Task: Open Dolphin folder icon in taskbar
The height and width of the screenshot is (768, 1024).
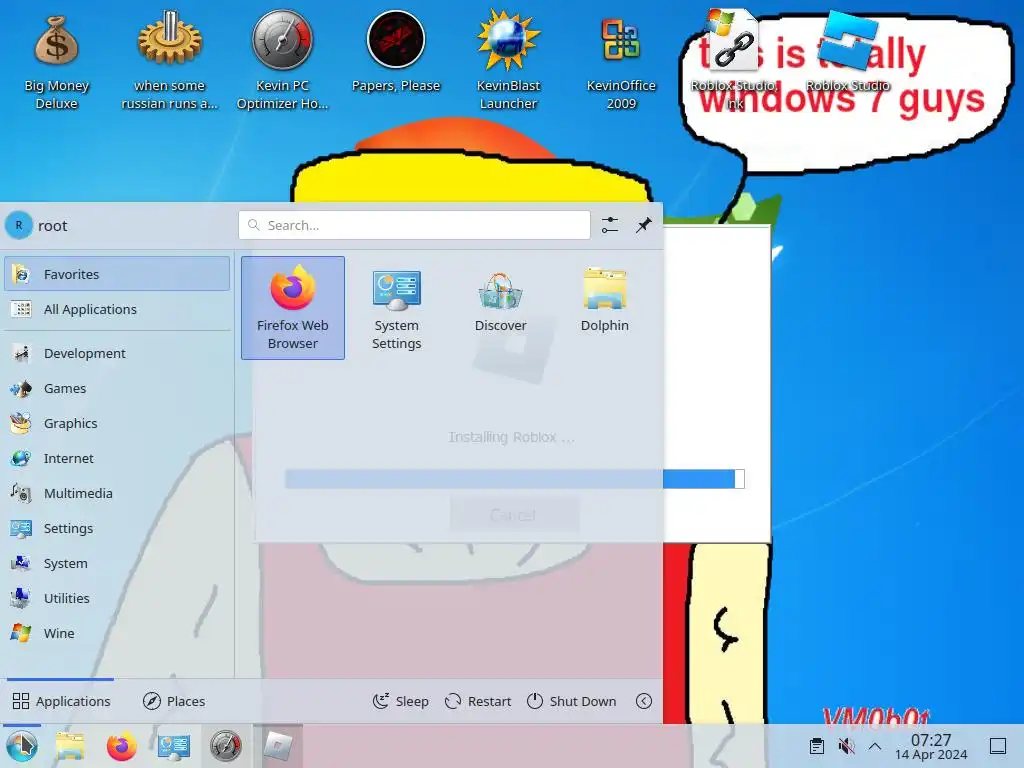Action: [x=70, y=746]
